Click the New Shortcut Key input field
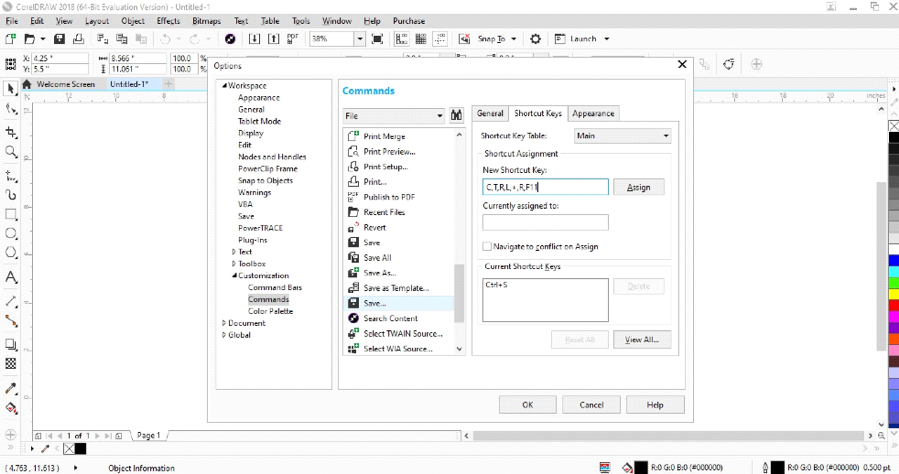The image size is (899, 474). tap(545, 187)
